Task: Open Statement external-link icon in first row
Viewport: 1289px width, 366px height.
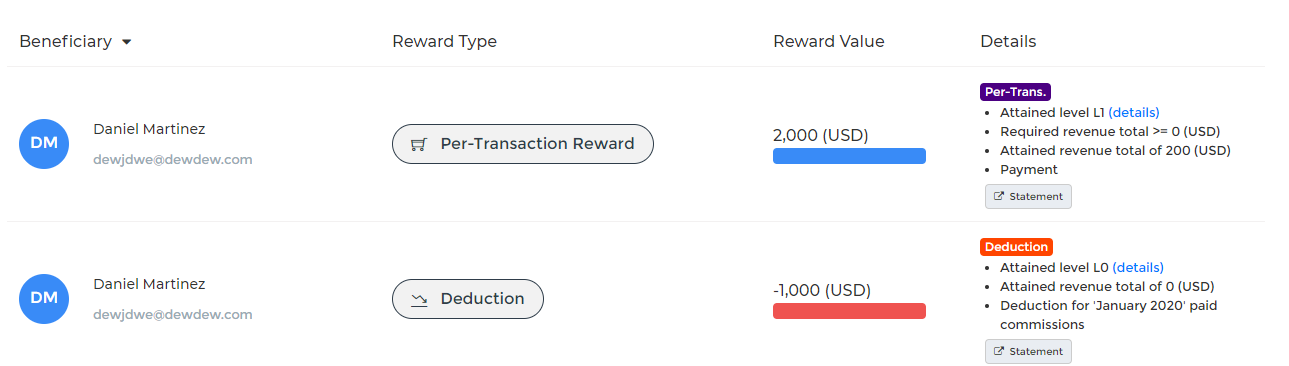Action: pos(998,196)
